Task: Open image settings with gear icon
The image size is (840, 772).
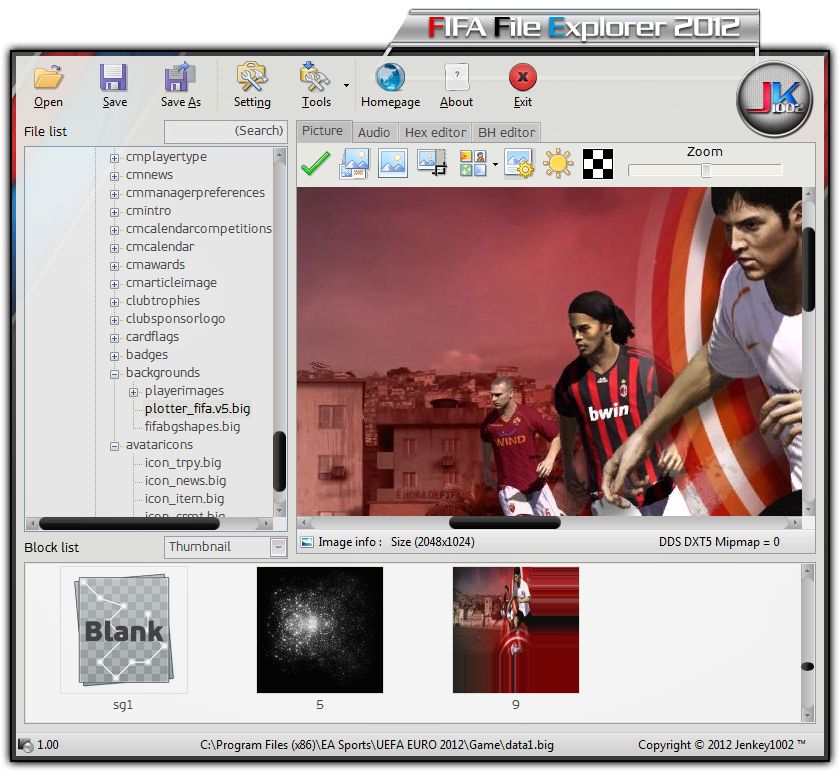Action: tap(519, 164)
